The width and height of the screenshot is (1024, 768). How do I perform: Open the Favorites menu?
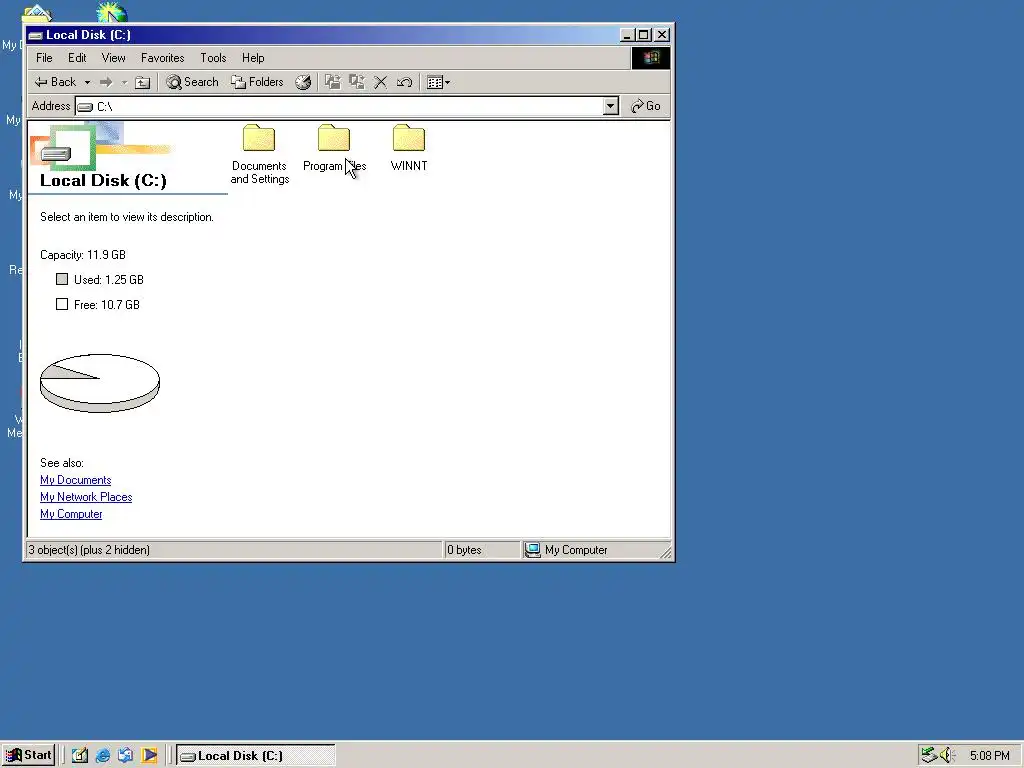point(163,58)
